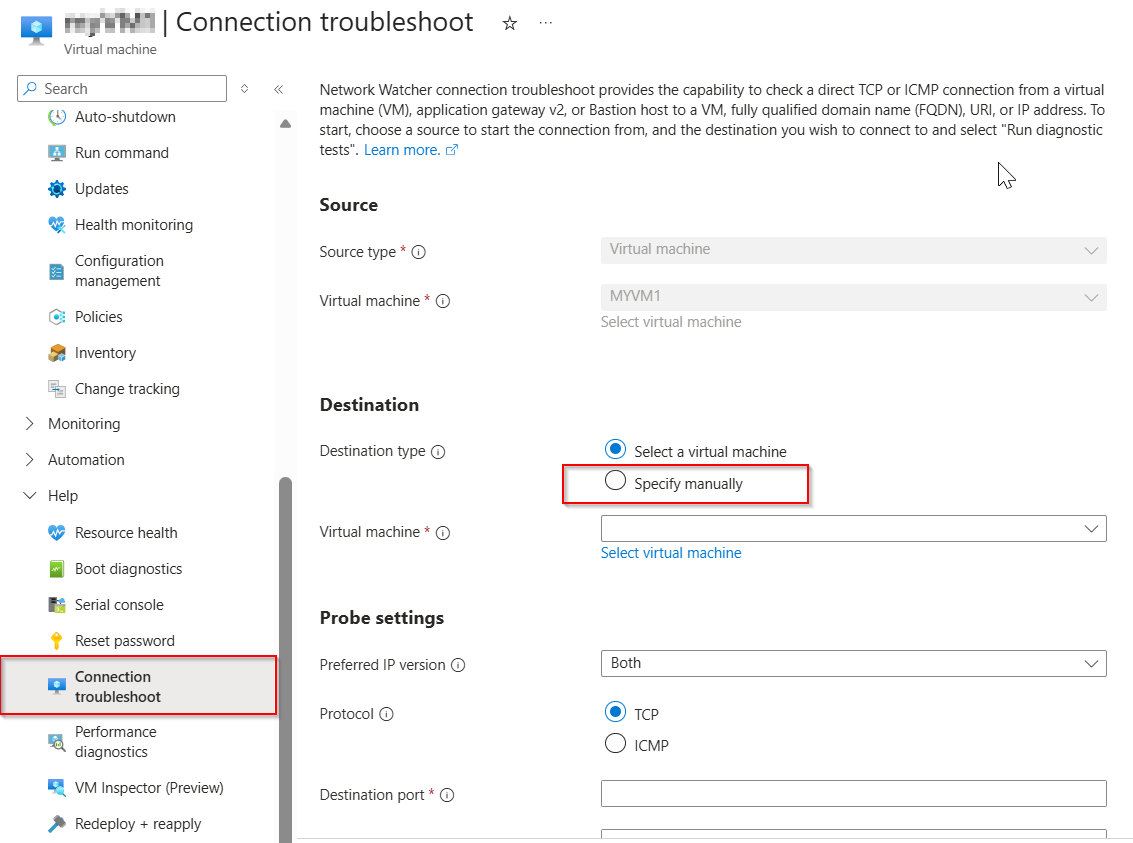Click the Inventory box icon
The image size is (1133, 843).
pyautogui.click(x=56, y=353)
